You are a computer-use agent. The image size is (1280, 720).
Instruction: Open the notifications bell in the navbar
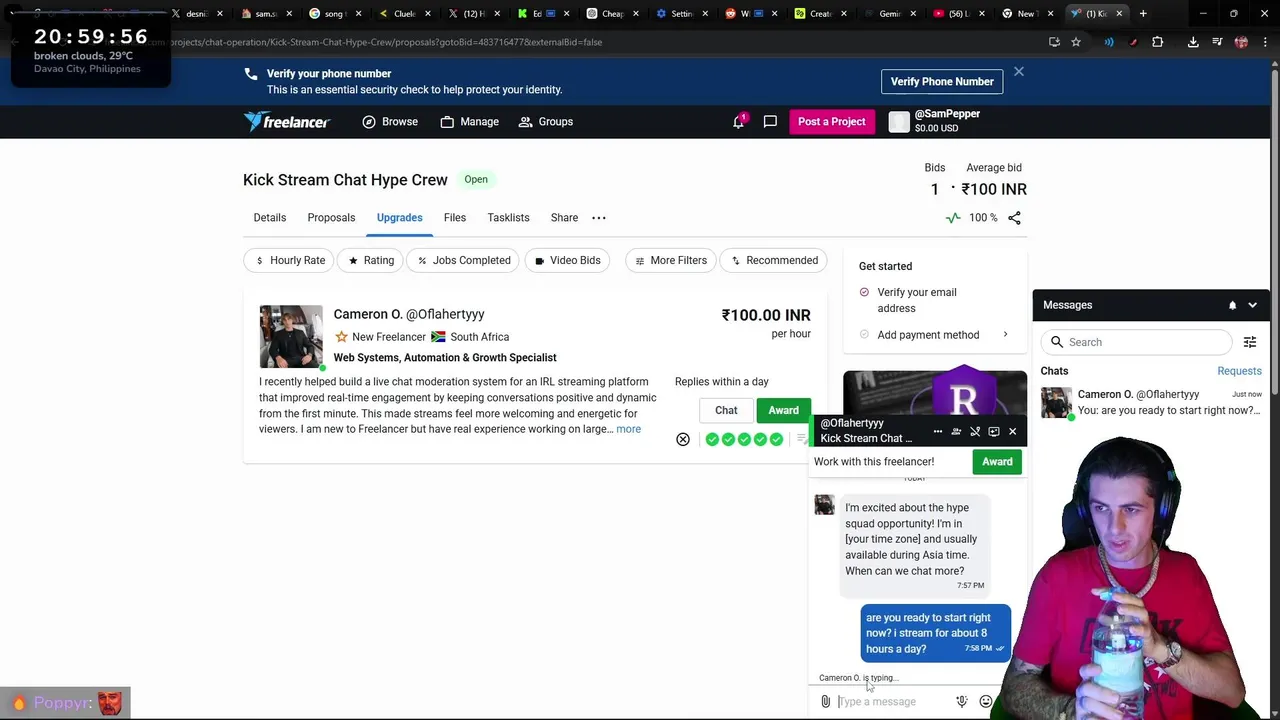click(739, 122)
